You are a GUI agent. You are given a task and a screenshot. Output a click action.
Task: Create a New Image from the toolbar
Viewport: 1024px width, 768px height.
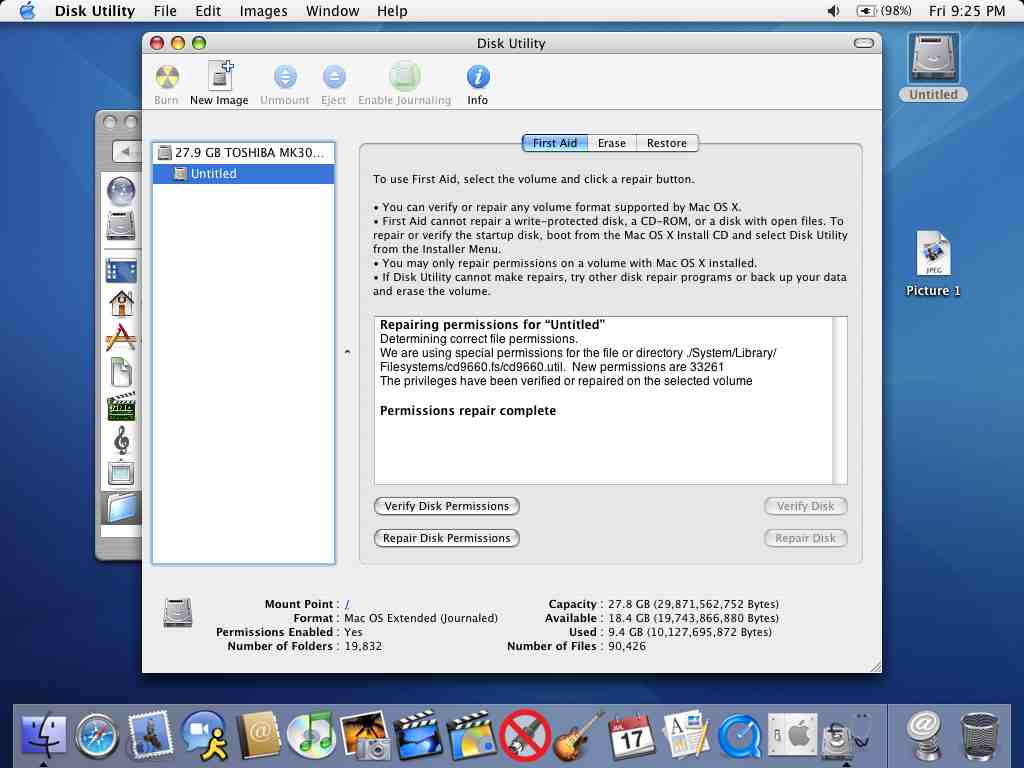[x=219, y=84]
